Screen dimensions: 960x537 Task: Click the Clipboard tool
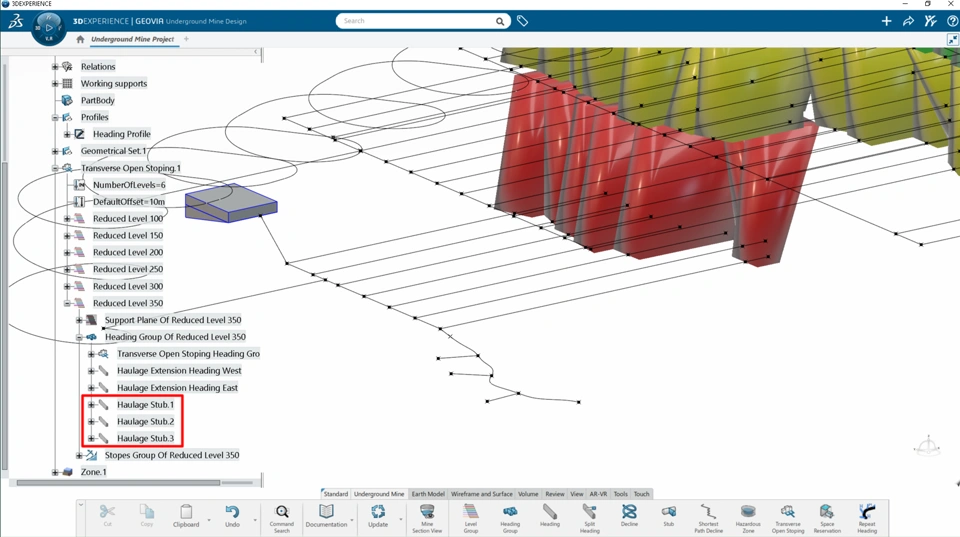(x=186, y=515)
